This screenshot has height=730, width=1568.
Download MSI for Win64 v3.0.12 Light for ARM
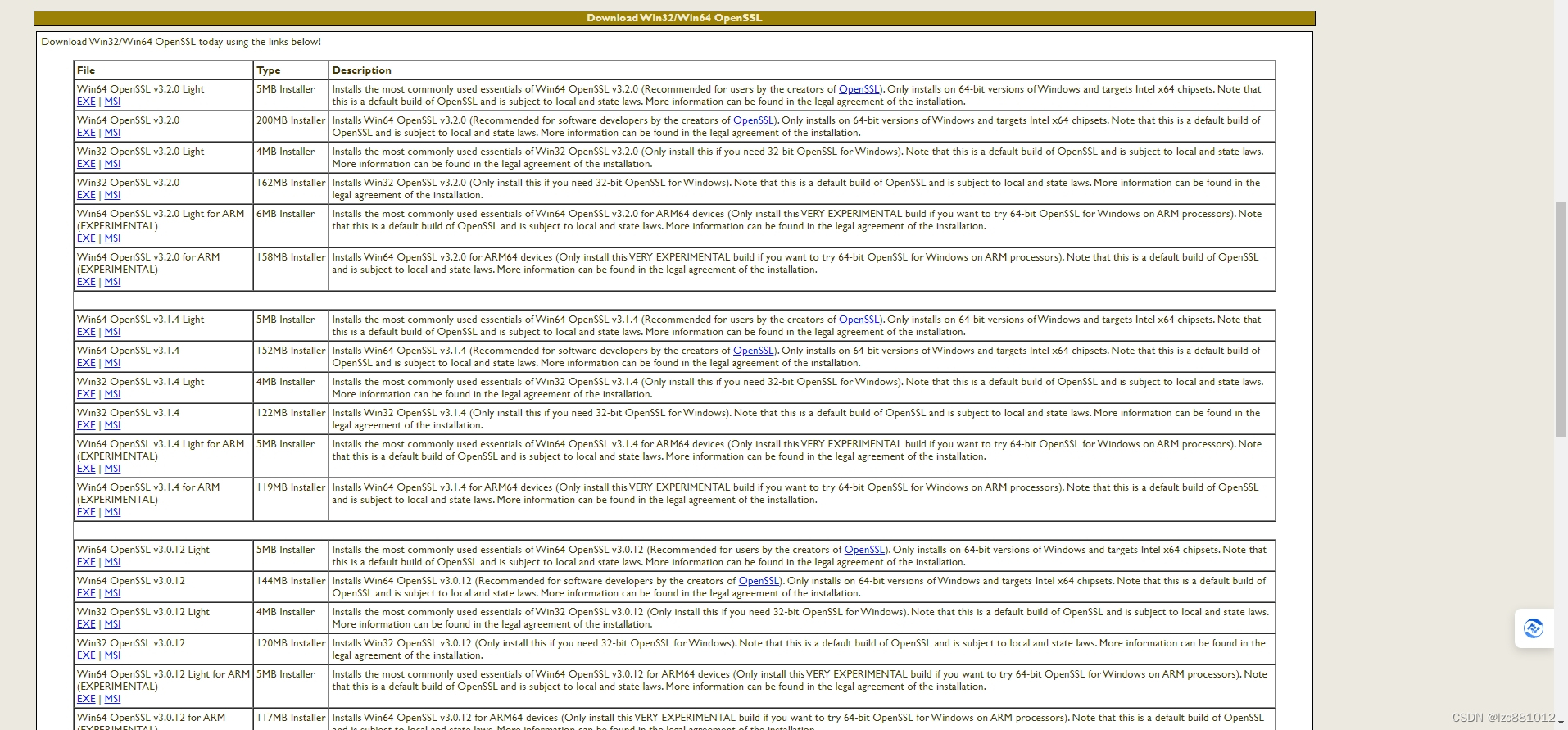click(x=112, y=699)
